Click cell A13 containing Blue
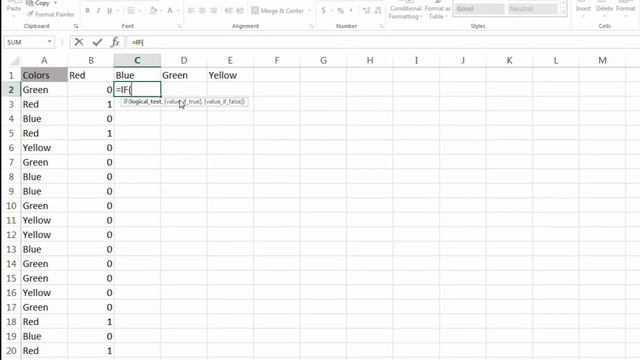 click(x=44, y=249)
